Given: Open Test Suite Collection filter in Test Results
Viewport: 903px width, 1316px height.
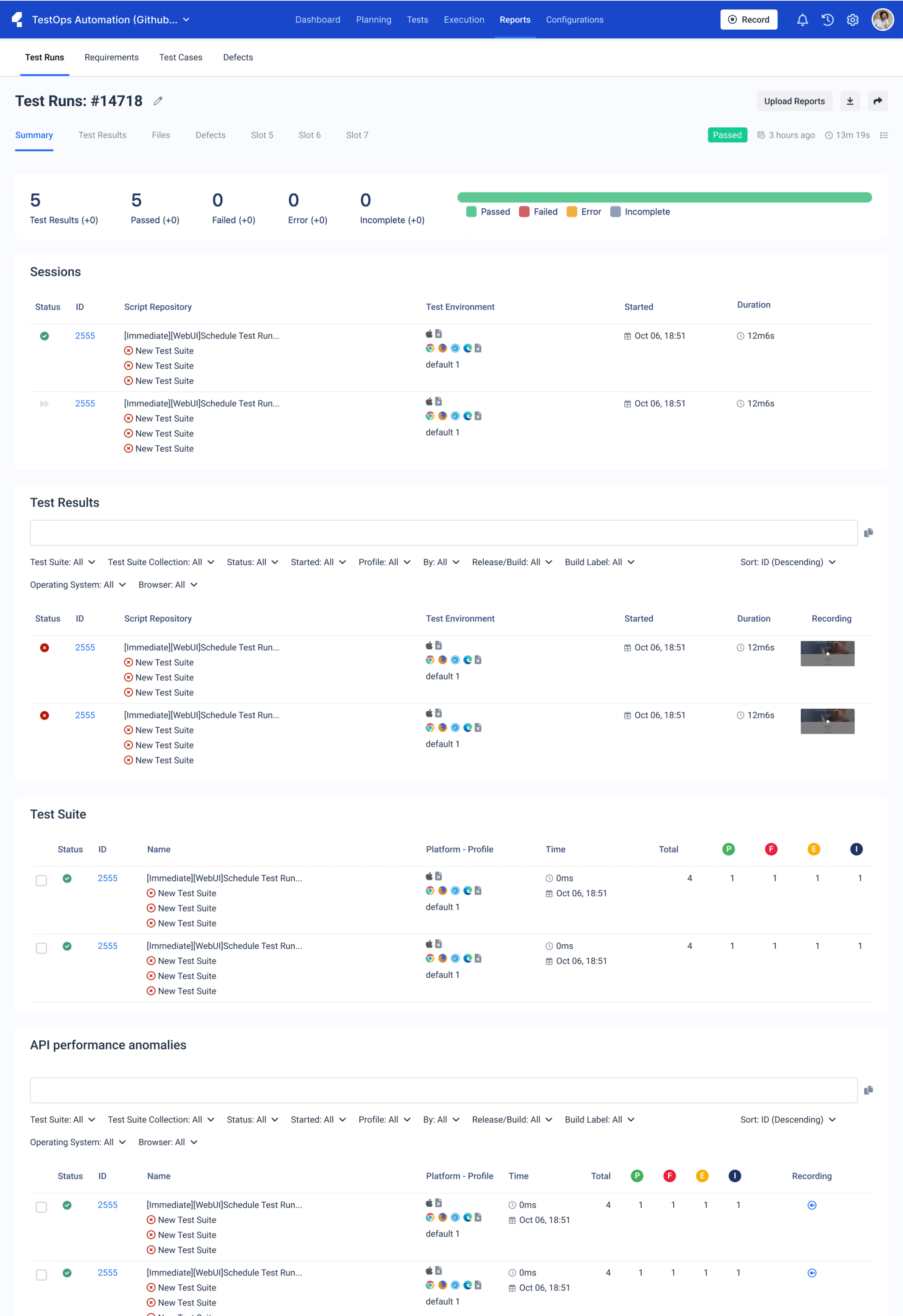Looking at the screenshot, I should (x=161, y=562).
